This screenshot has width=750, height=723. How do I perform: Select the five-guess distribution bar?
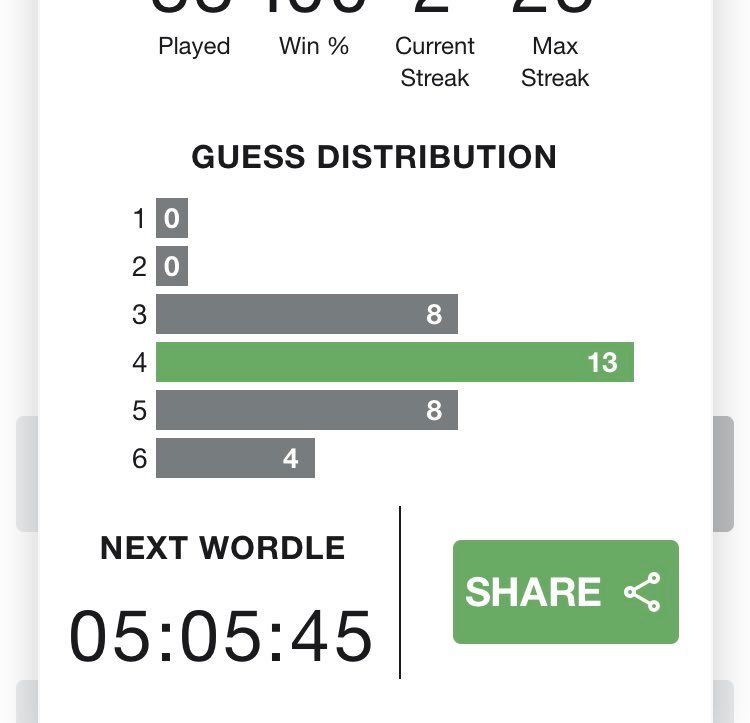(x=306, y=410)
